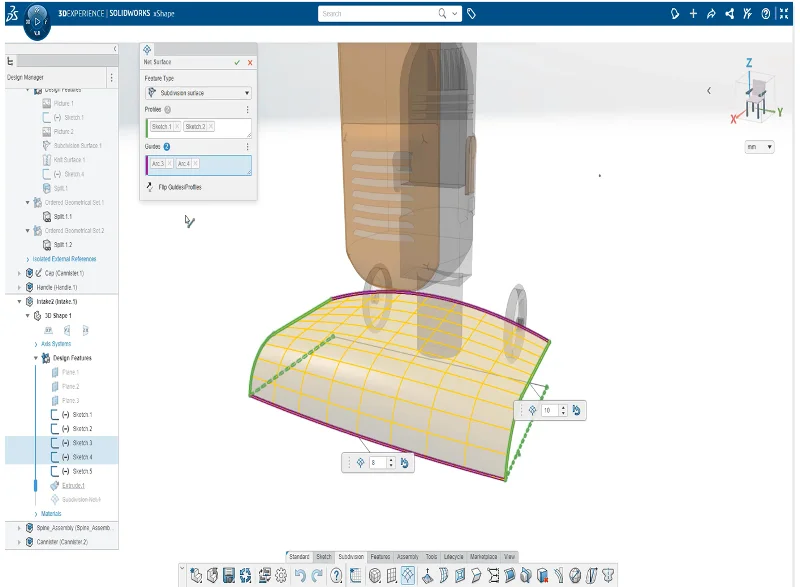Open the Share icon in top bar
The height and width of the screenshot is (587, 800).
click(729, 14)
